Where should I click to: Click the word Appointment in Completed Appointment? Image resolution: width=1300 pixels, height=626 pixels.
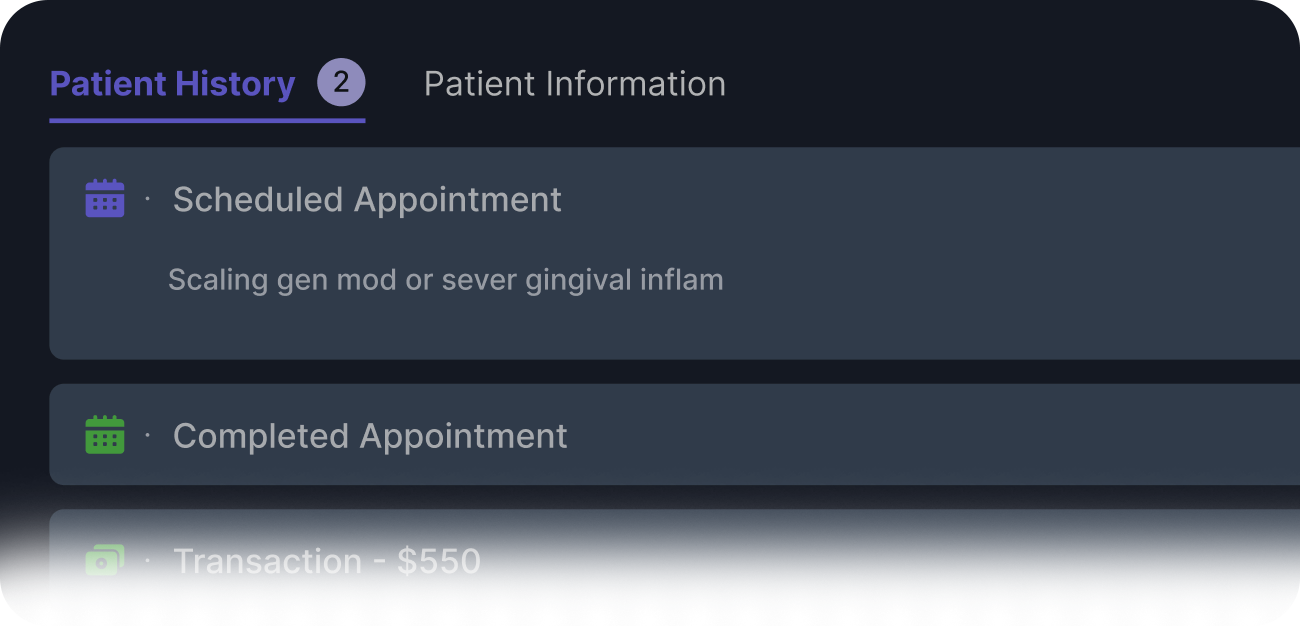[x=464, y=436]
